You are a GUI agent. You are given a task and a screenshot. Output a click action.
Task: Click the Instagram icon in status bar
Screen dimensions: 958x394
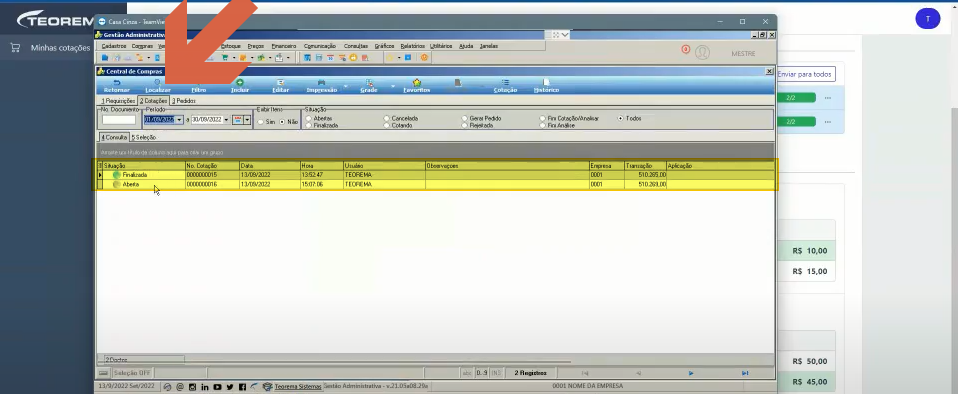[192, 387]
